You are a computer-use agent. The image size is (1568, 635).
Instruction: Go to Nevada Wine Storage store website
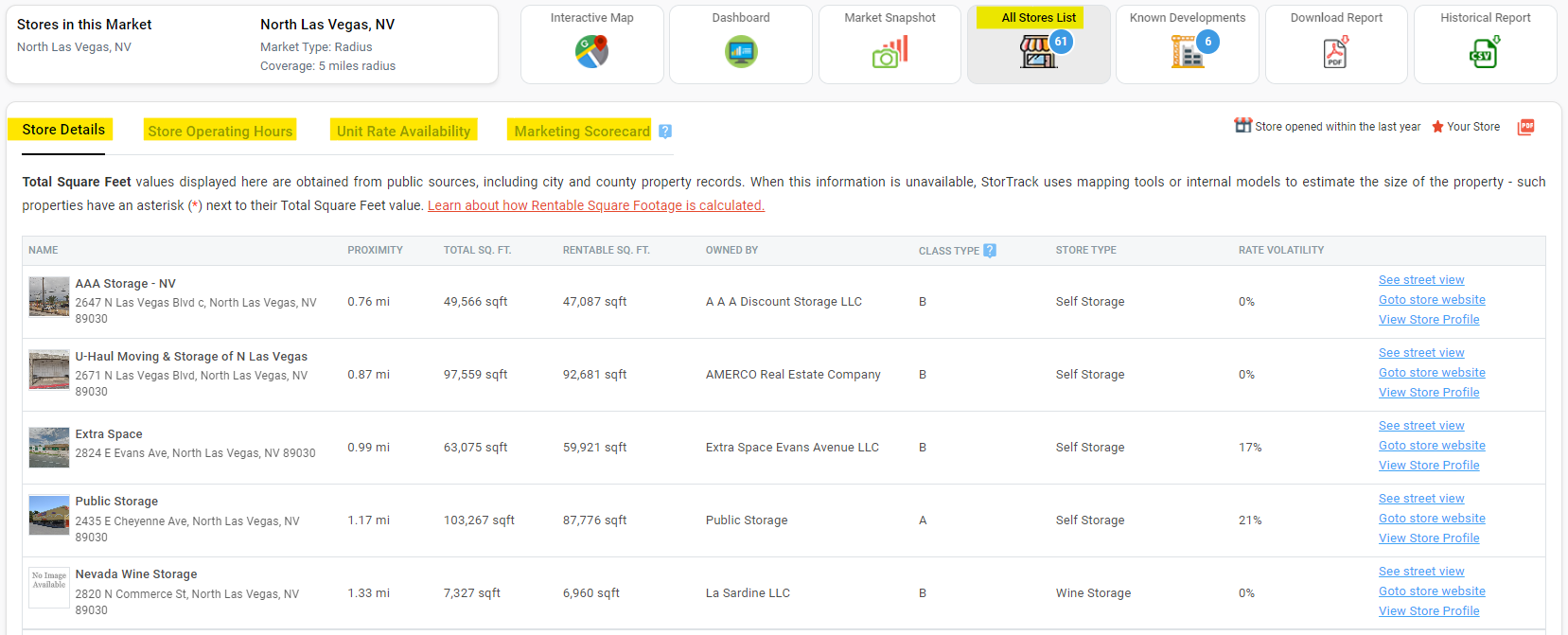pos(1432,591)
